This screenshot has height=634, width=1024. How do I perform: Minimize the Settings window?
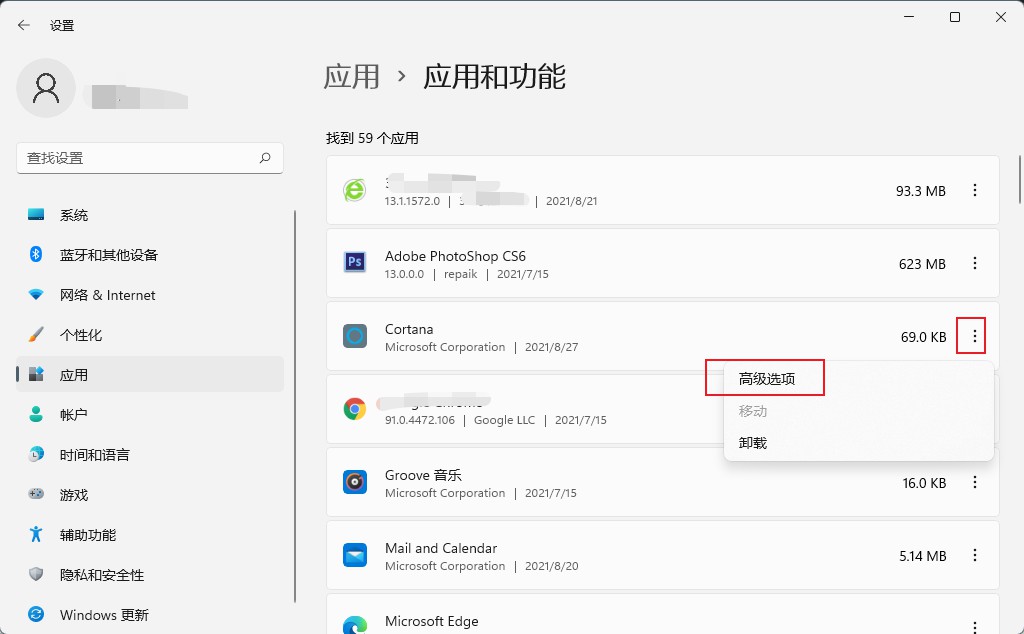(x=909, y=17)
